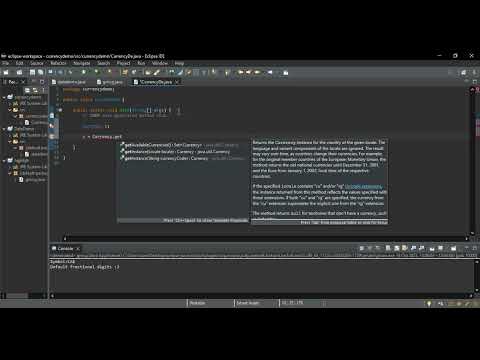The height and width of the screenshot is (360, 480).
Task: Close the Console view tab
Action: click(78, 249)
